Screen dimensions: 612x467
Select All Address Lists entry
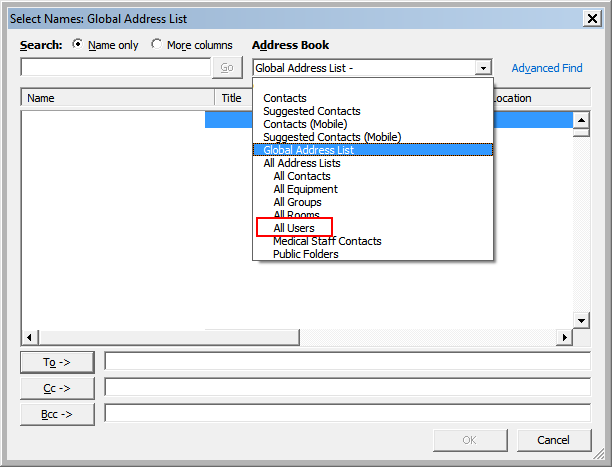[x=302, y=163]
